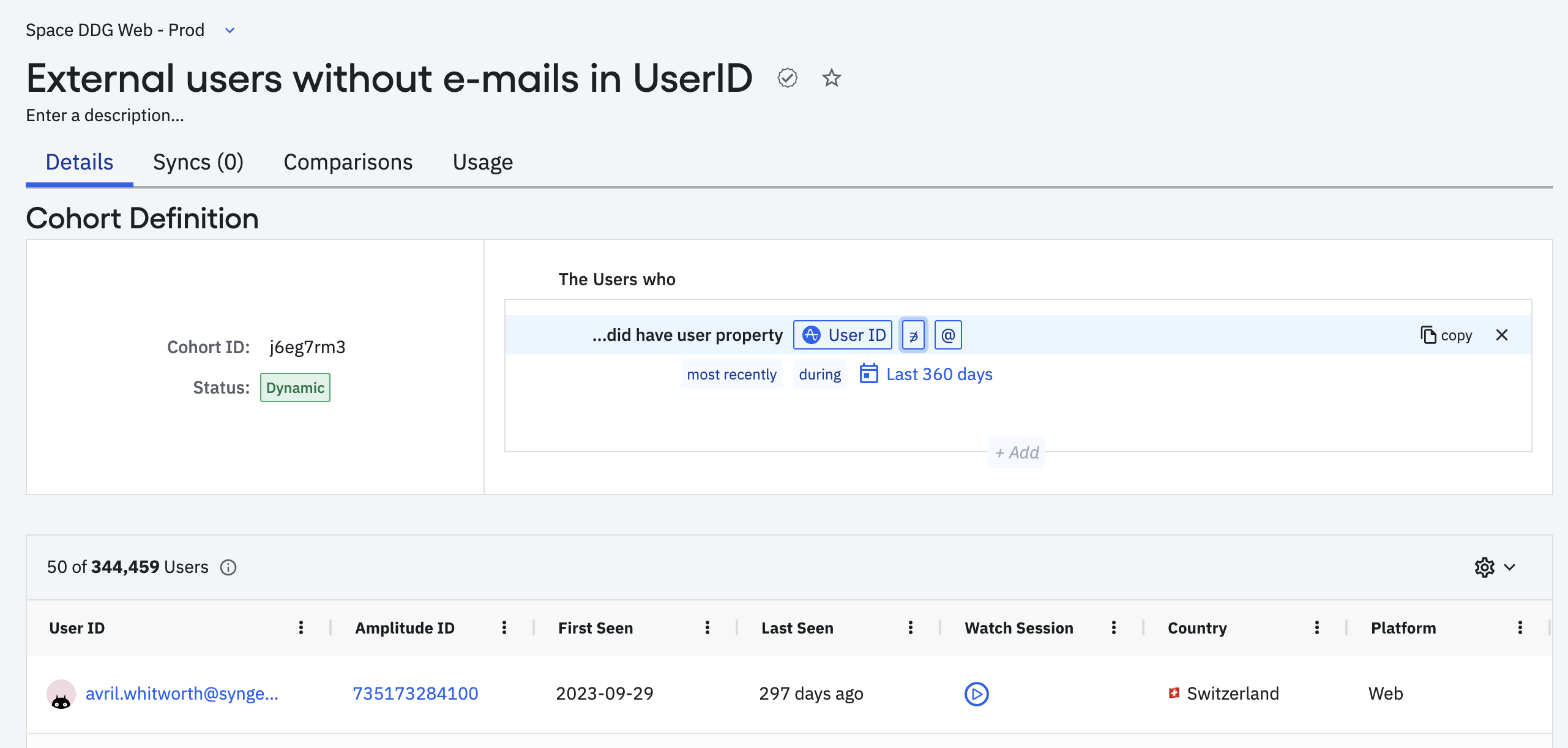Click the verified checkmark badge icon
This screenshot has width=1568, height=748.
click(788, 78)
